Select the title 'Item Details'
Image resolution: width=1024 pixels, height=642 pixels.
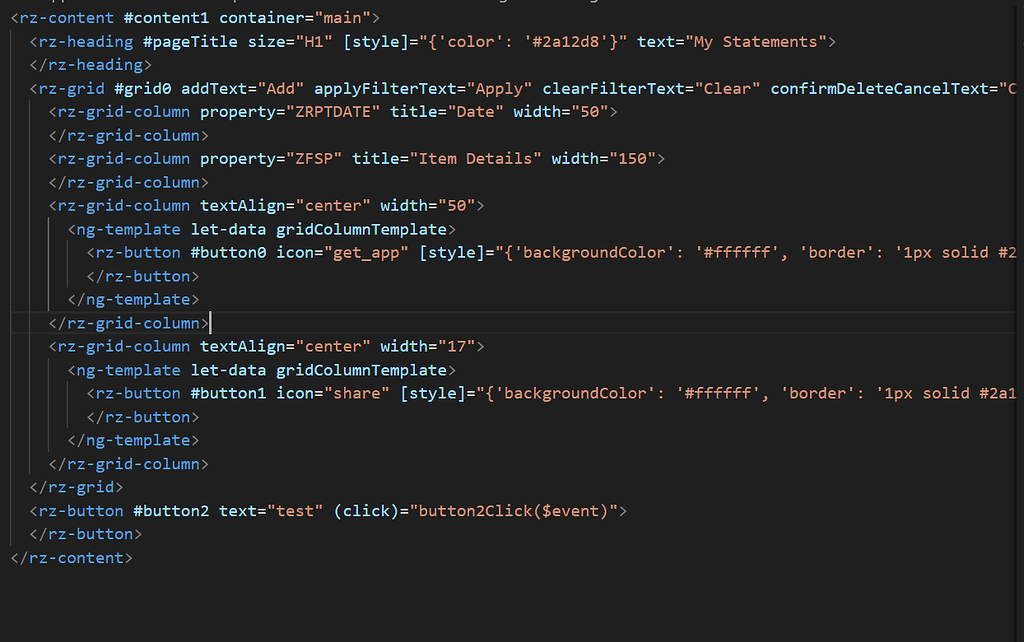click(x=470, y=158)
